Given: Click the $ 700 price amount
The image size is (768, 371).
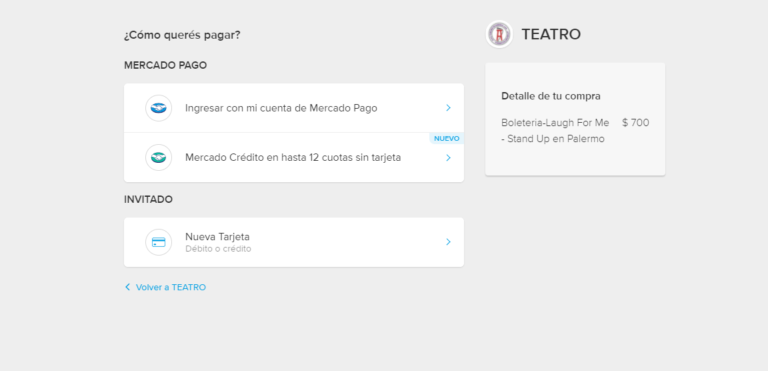Looking at the screenshot, I should tap(636, 123).
